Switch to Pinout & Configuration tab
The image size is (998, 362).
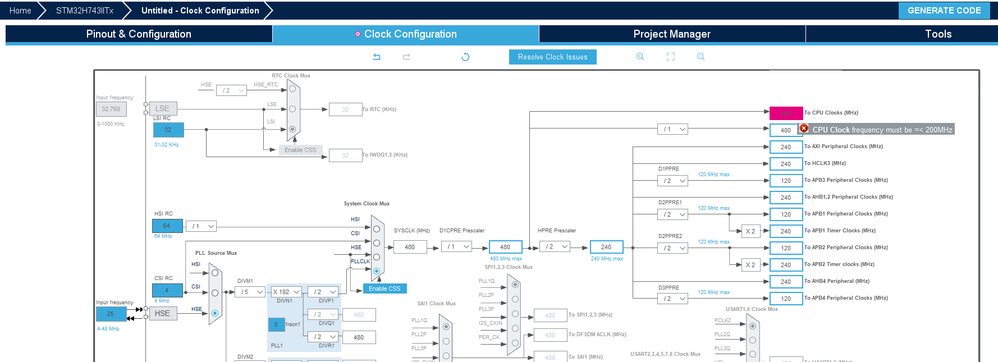pos(139,34)
